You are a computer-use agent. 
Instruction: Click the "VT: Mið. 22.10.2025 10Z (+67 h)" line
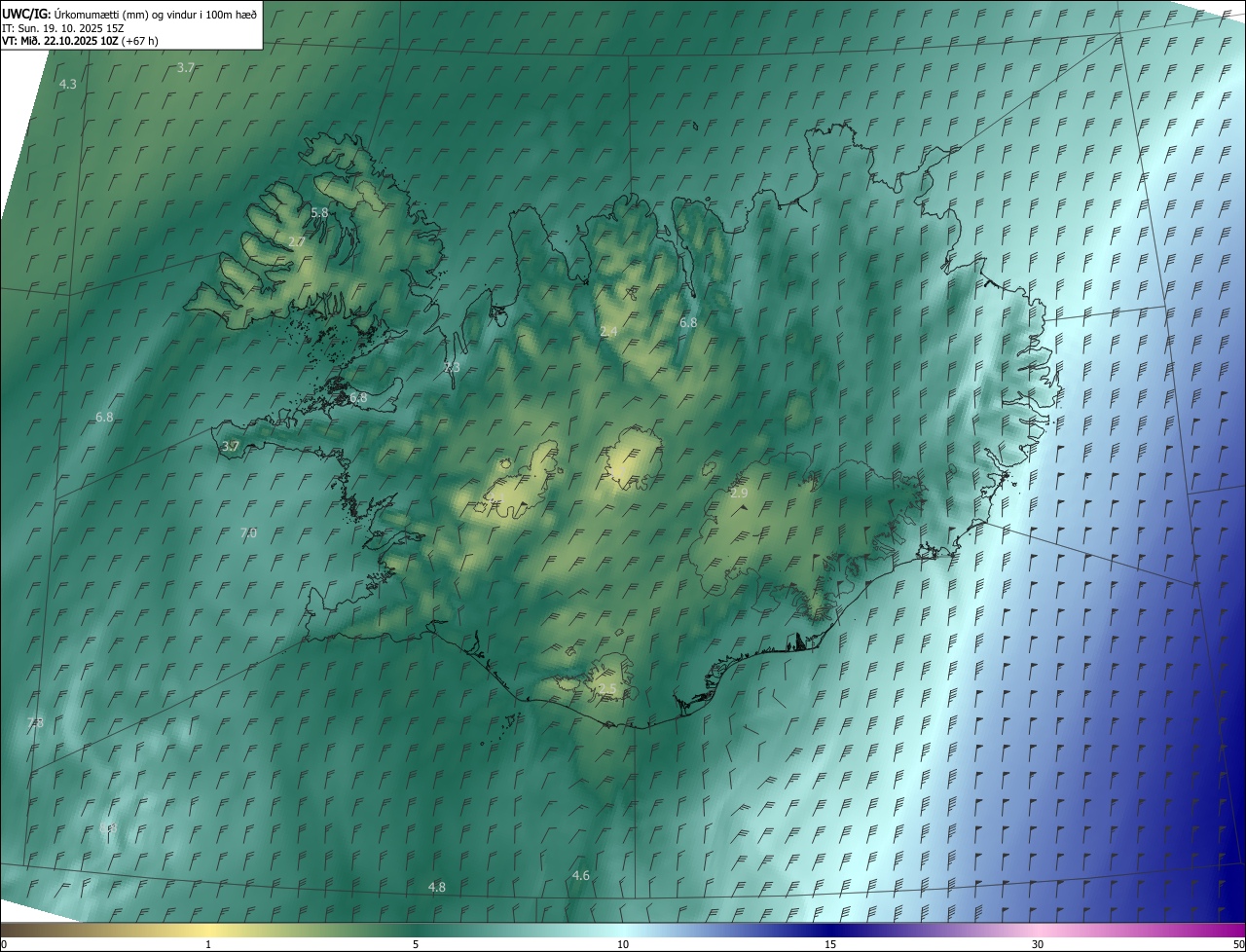(80, 41)
